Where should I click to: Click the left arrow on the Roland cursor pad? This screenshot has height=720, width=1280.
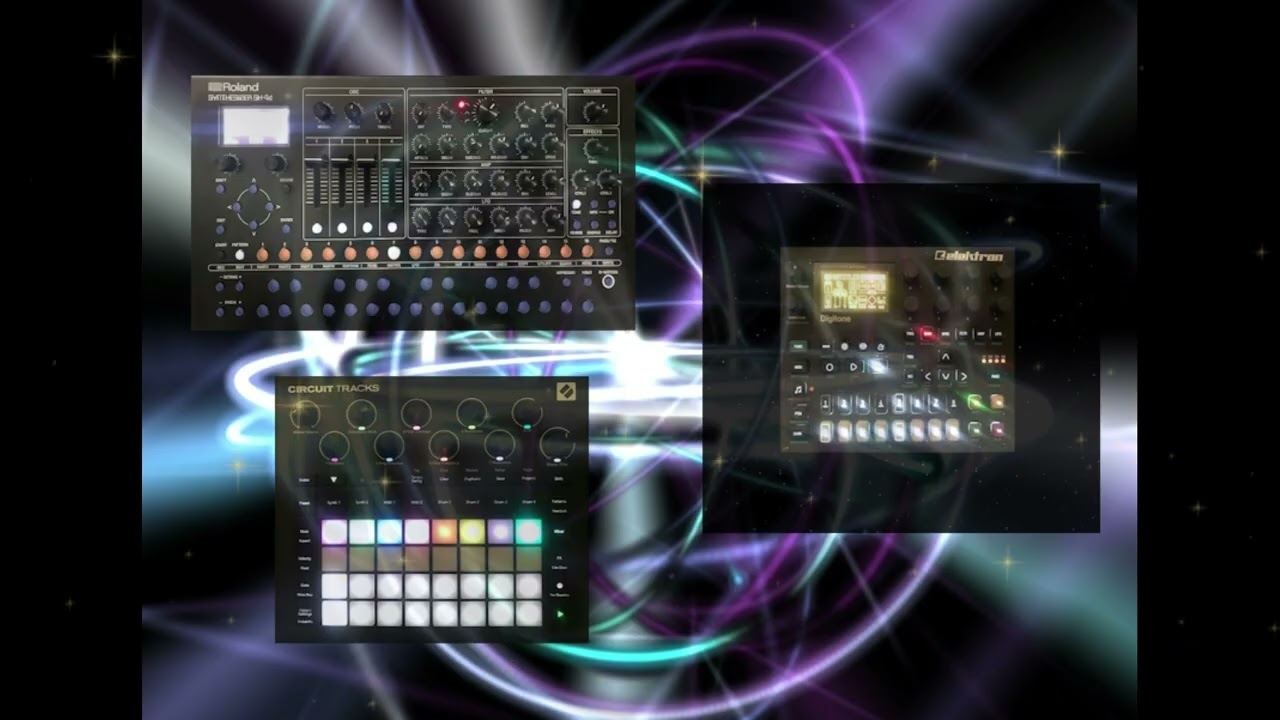[236, 206]
